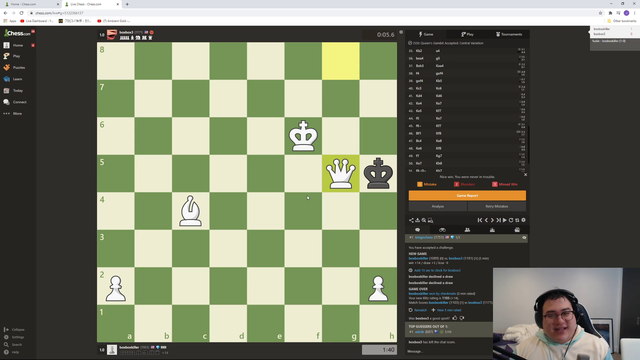
Task: Open the leaderboard podium tab
Action: [x=492, y=230]
